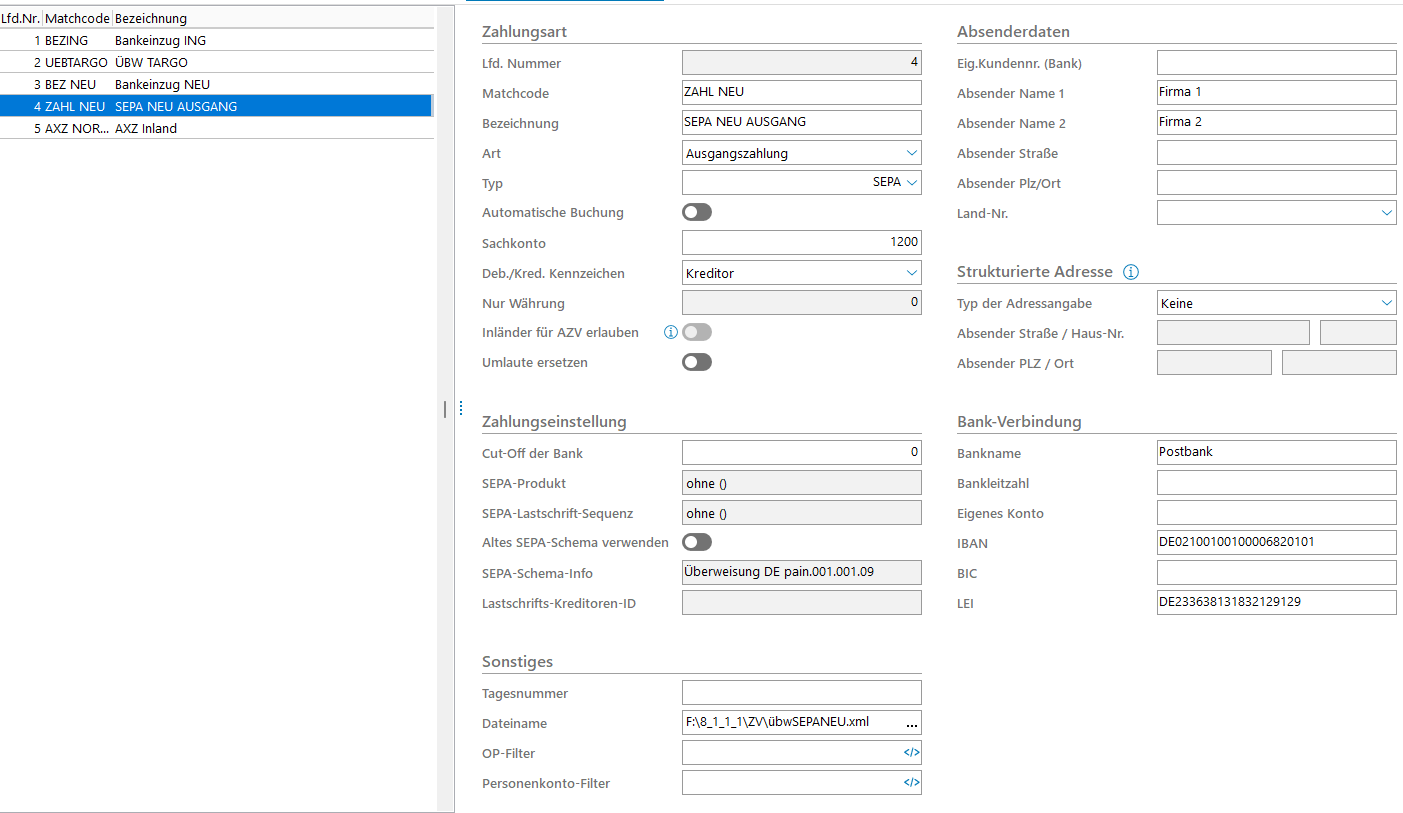Viewport: 1403px width, 813px height.
Task: Open the Art dropdown showing Ausgangszahlung
Action: tap(801, 153)
